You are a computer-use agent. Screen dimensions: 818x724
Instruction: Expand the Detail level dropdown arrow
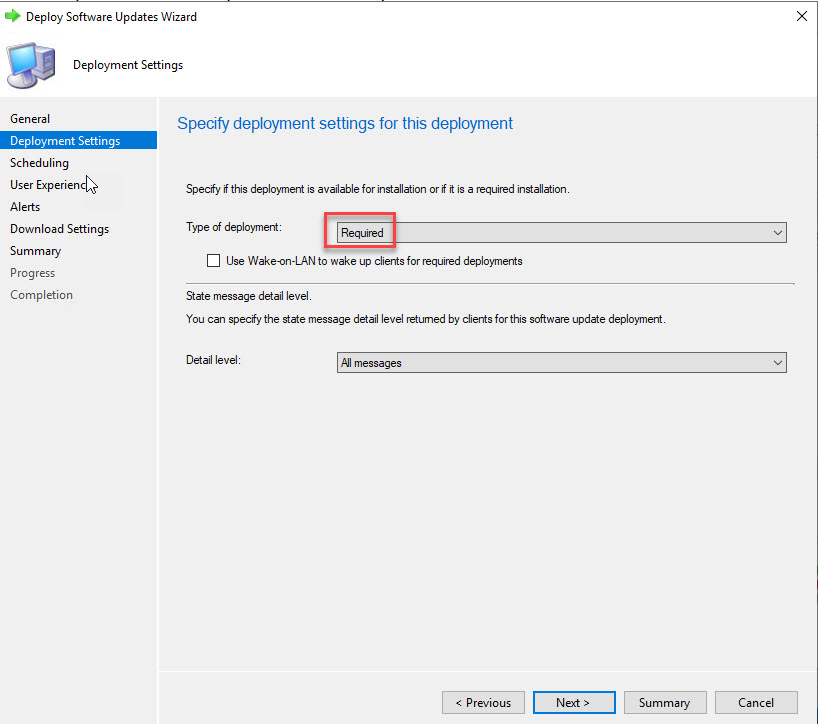778,363
